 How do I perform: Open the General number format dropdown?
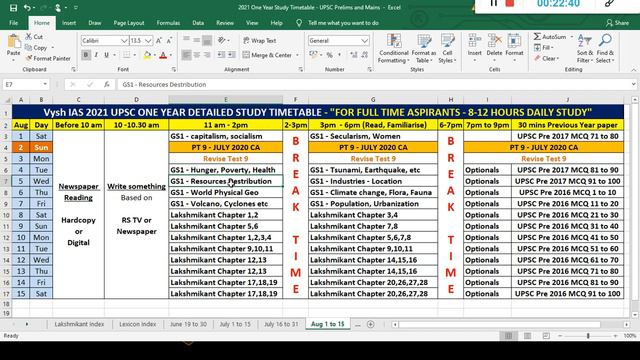pos(364,41)
